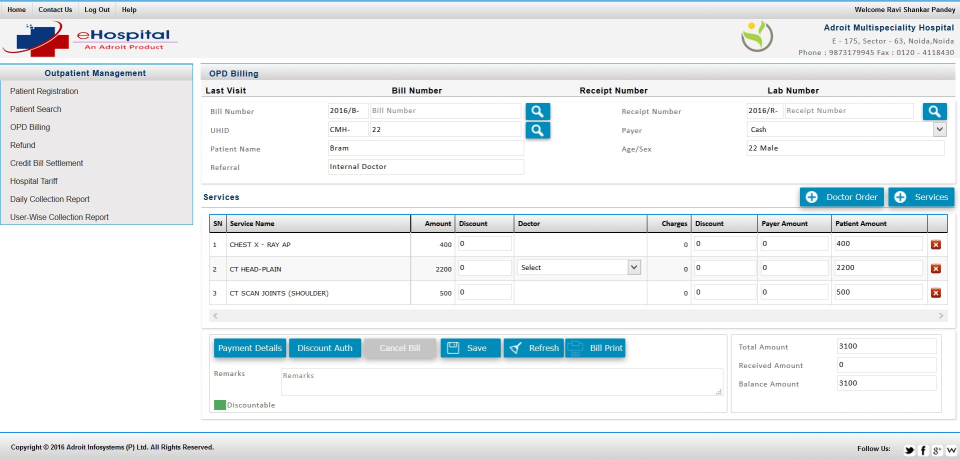Open Credit Bill Settlement
The image size is (960, 459).
(47, 163)
